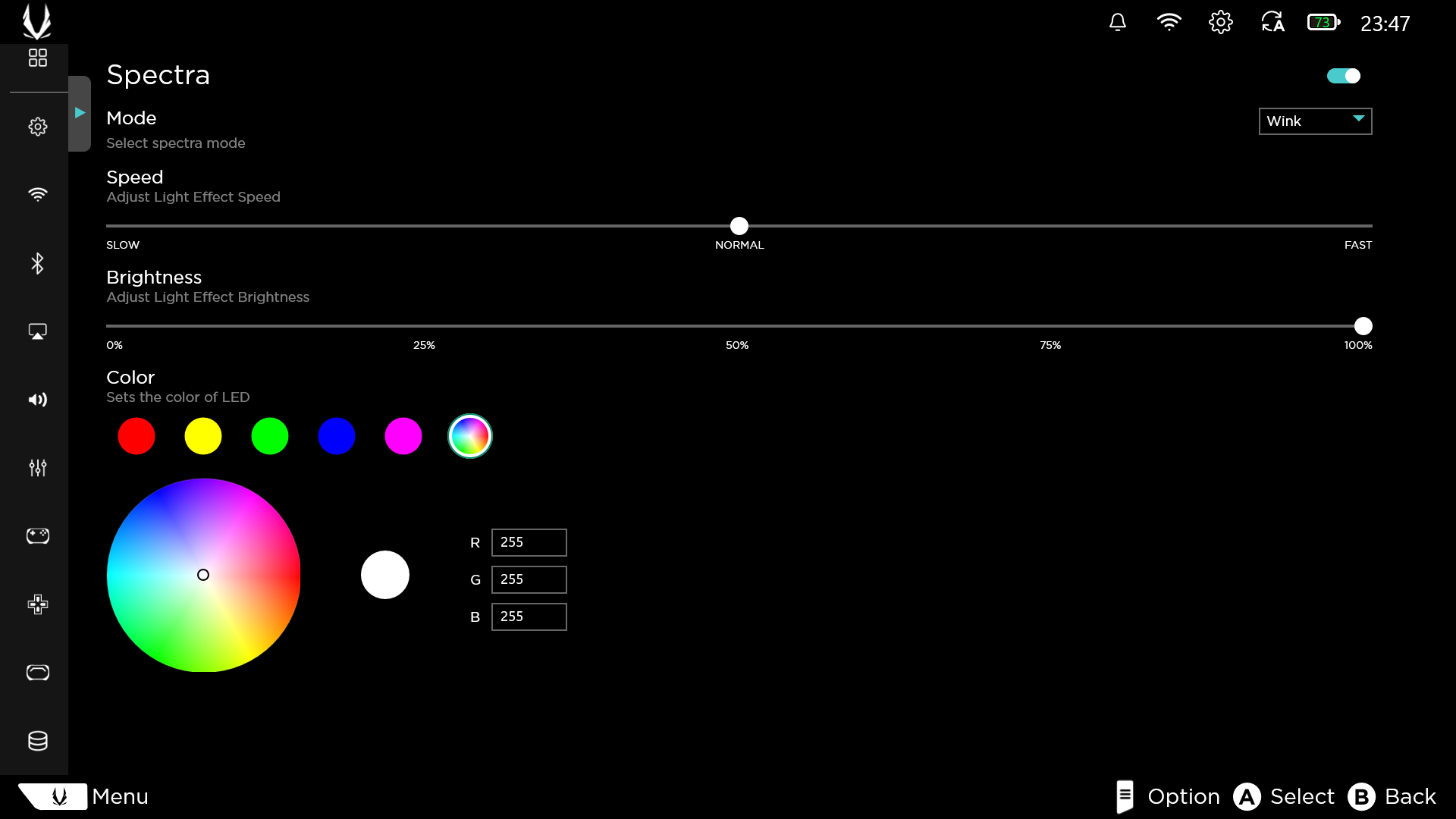Image resolution: width=1456 pixels, height=819 pixels.
Task: Select the red color preset
Action: pos(136,436)
